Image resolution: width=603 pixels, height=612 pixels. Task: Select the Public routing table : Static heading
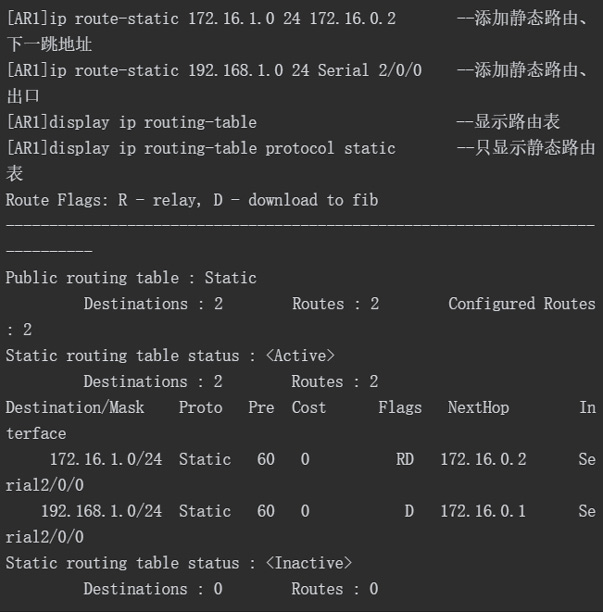click(x=131, y=278)
